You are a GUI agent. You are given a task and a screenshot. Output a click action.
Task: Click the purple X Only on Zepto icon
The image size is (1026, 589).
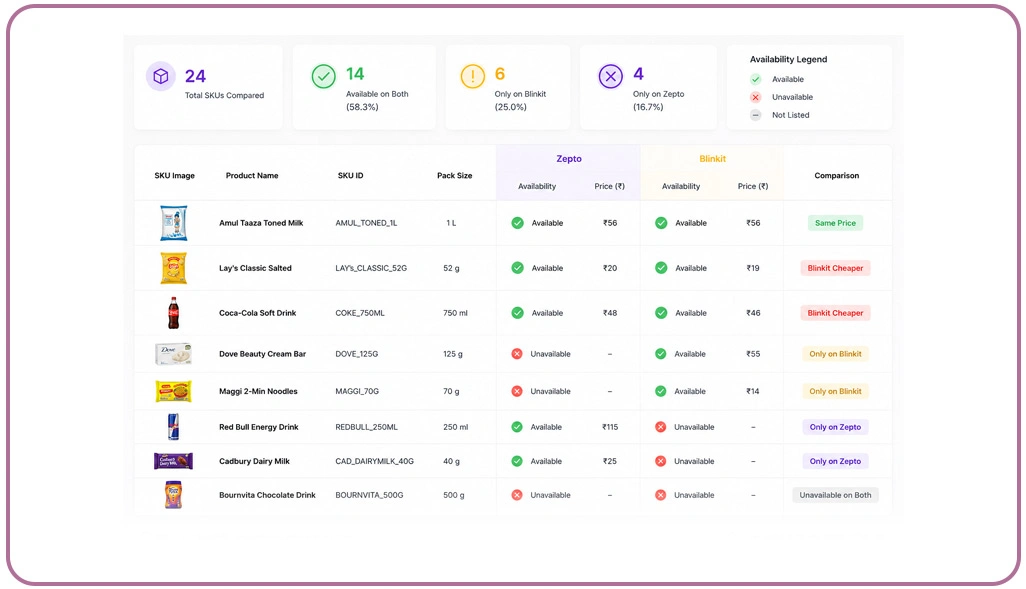click(610, 77)
